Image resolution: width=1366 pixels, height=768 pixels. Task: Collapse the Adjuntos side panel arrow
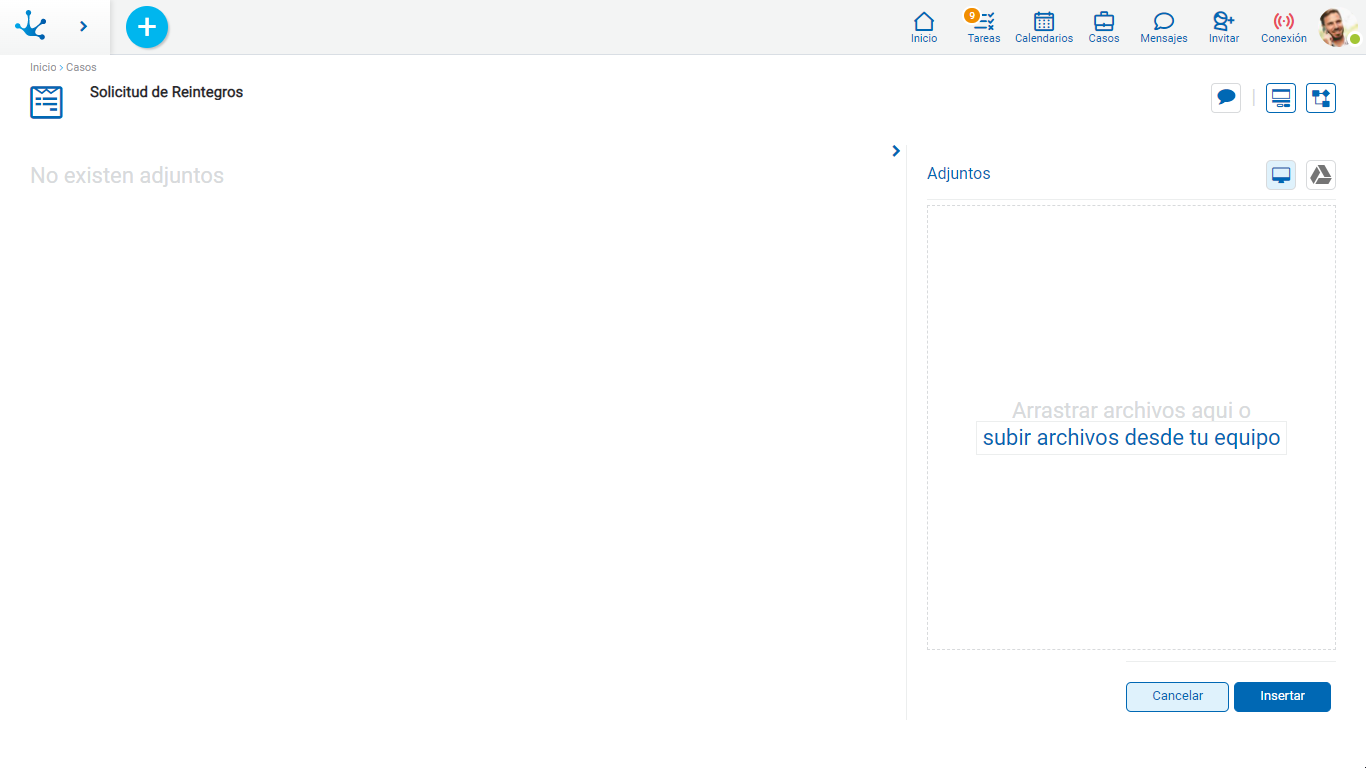(x=896, y=151)
